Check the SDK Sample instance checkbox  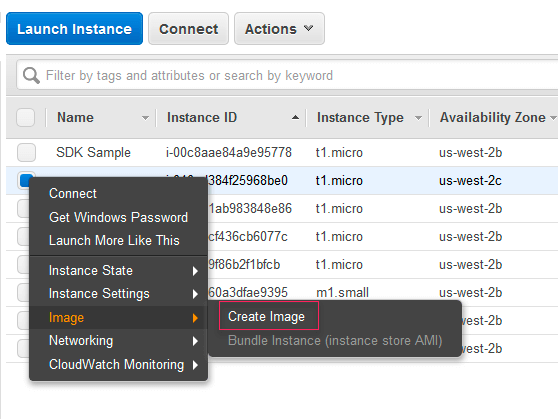tap(26, 152)
